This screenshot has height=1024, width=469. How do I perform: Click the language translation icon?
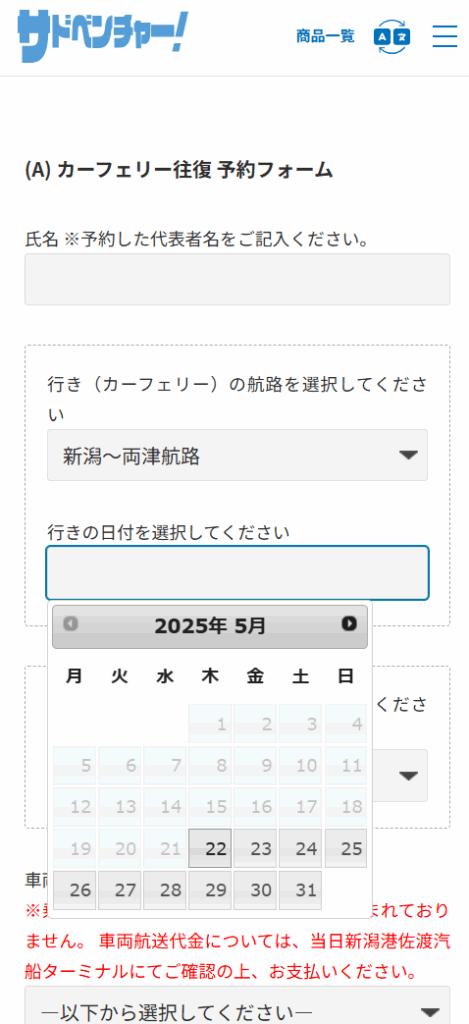tap(392, 37)
